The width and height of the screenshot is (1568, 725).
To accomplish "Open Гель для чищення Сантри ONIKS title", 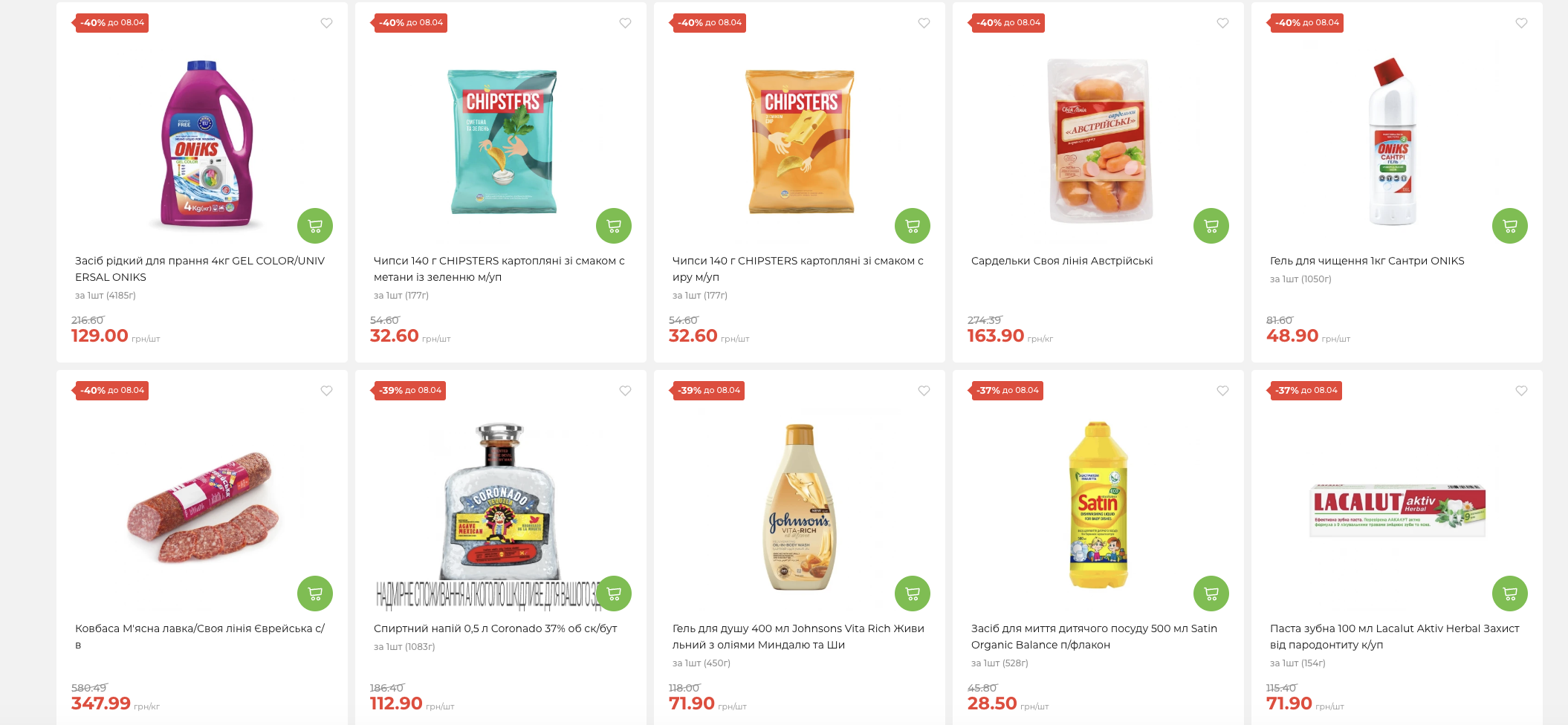I will click(1367, 261).
